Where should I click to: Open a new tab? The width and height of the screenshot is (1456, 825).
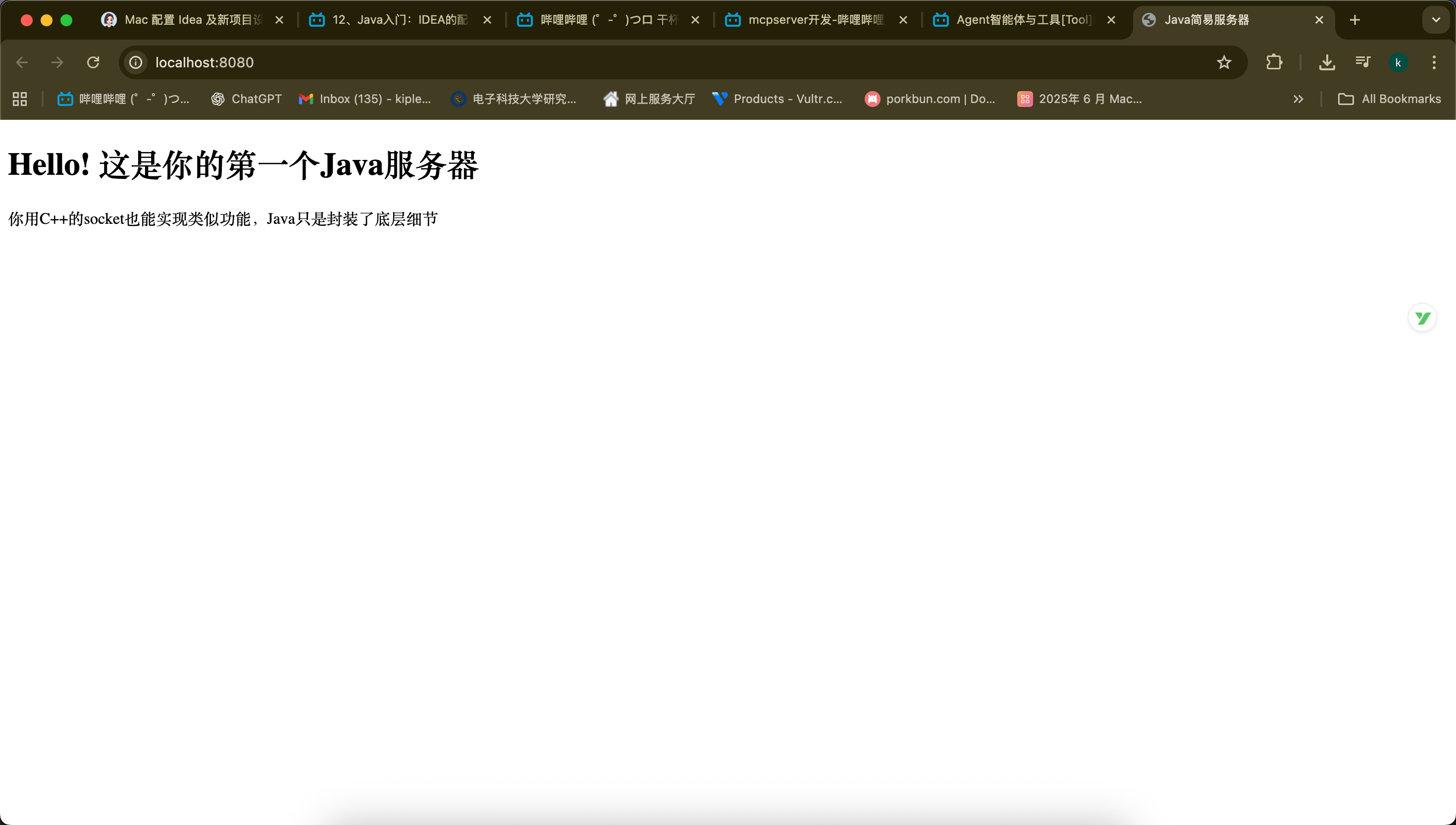tap(1354, 20)
